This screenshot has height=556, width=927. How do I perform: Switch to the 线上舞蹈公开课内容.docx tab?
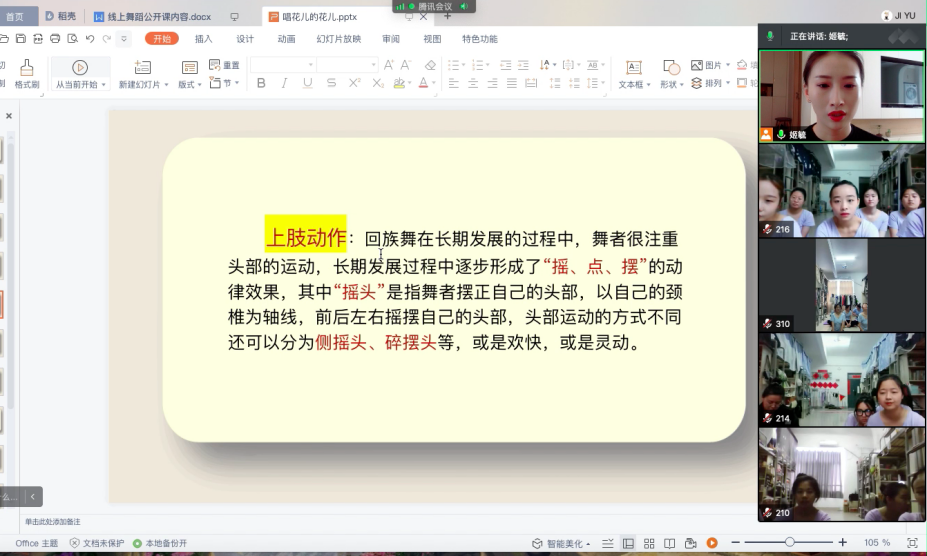tap(153, 16)
